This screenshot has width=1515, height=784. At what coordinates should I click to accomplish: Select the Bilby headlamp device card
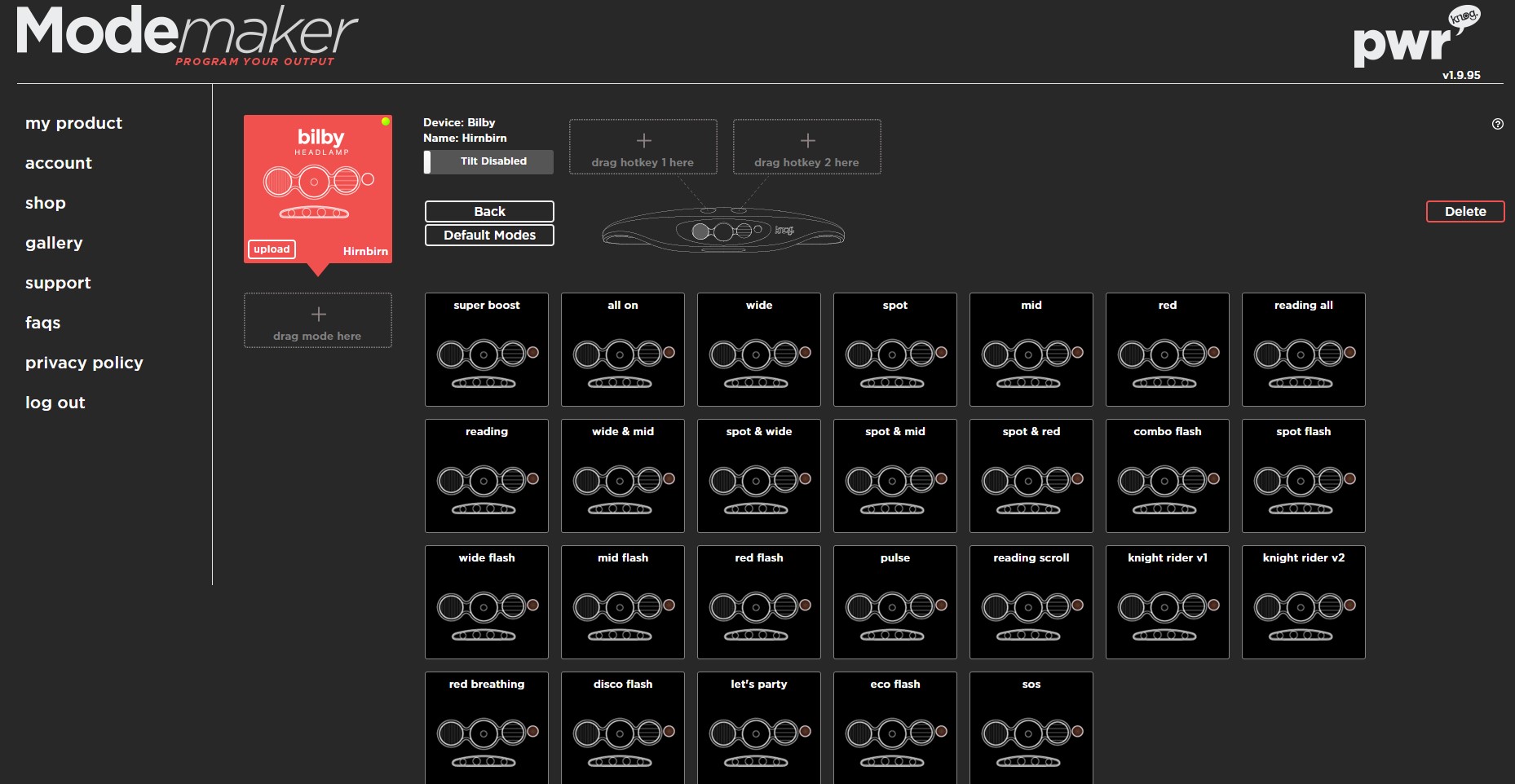point(318,189)
